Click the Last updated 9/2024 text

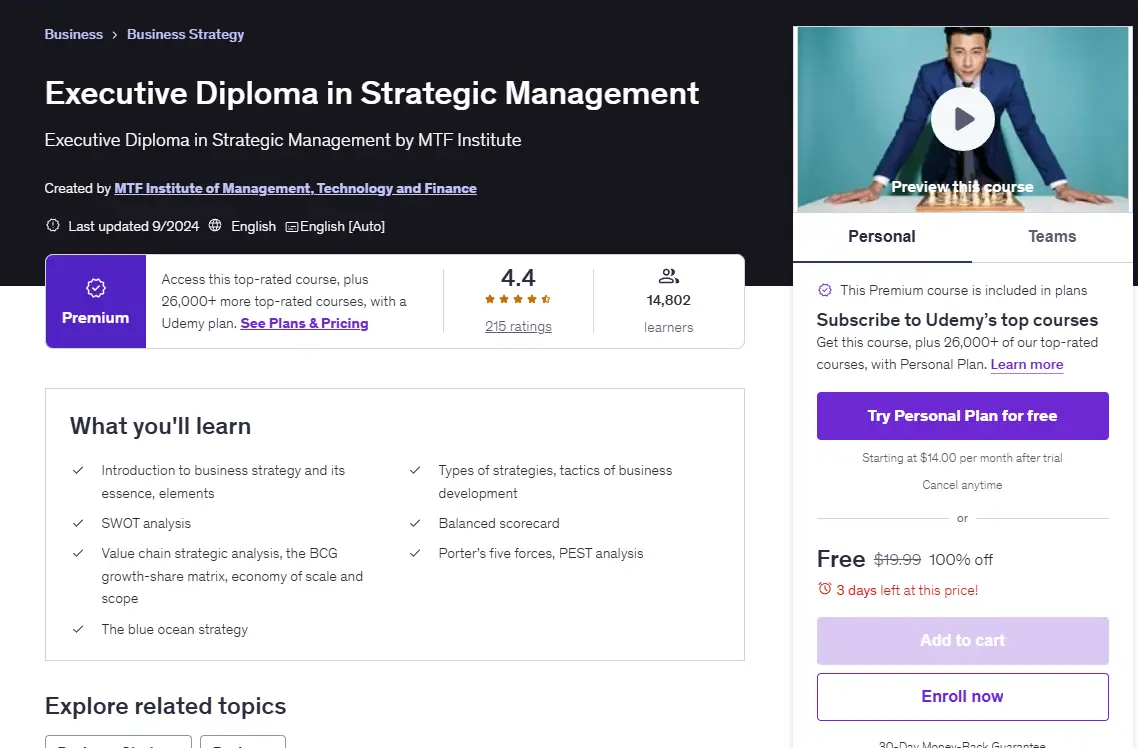[x=134, y=226]
